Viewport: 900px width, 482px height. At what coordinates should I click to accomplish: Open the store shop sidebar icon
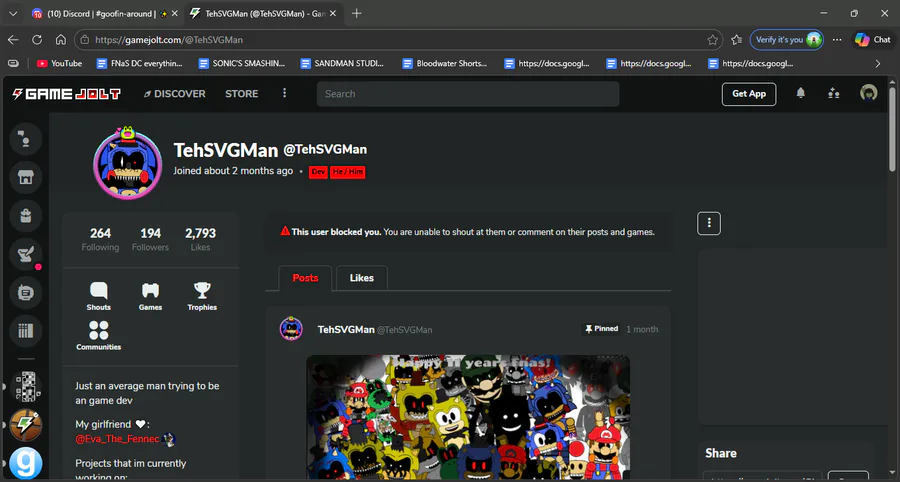[25, 177]
